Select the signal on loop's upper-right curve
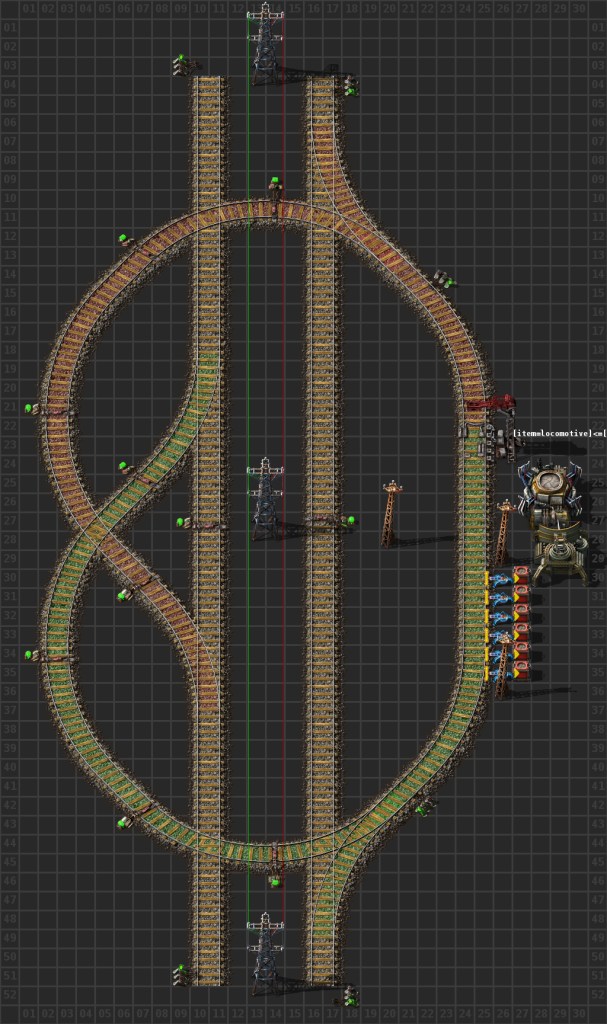 pos(444,280)
